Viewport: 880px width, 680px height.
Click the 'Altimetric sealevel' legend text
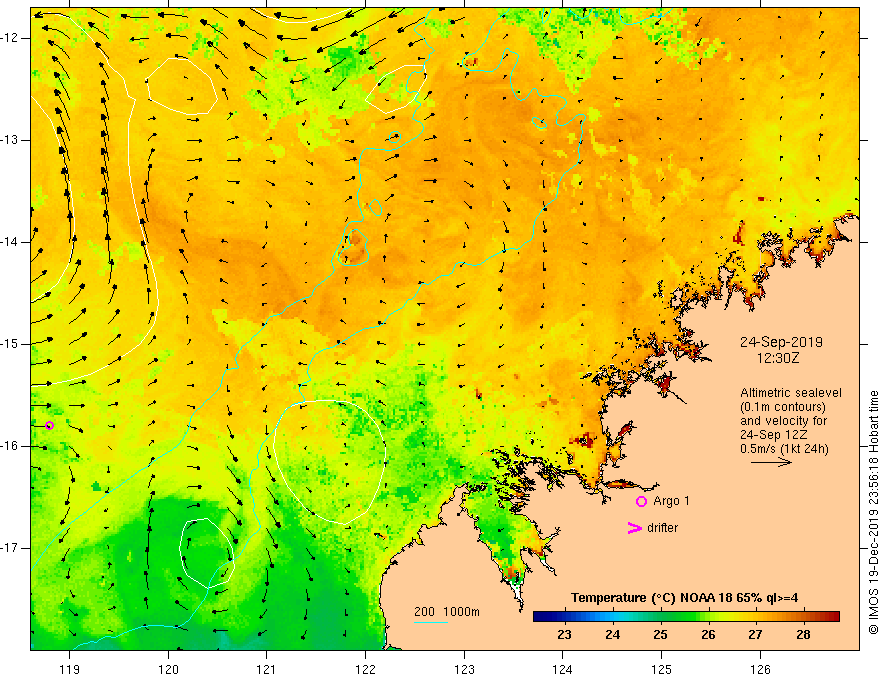(x=791, y=393)
